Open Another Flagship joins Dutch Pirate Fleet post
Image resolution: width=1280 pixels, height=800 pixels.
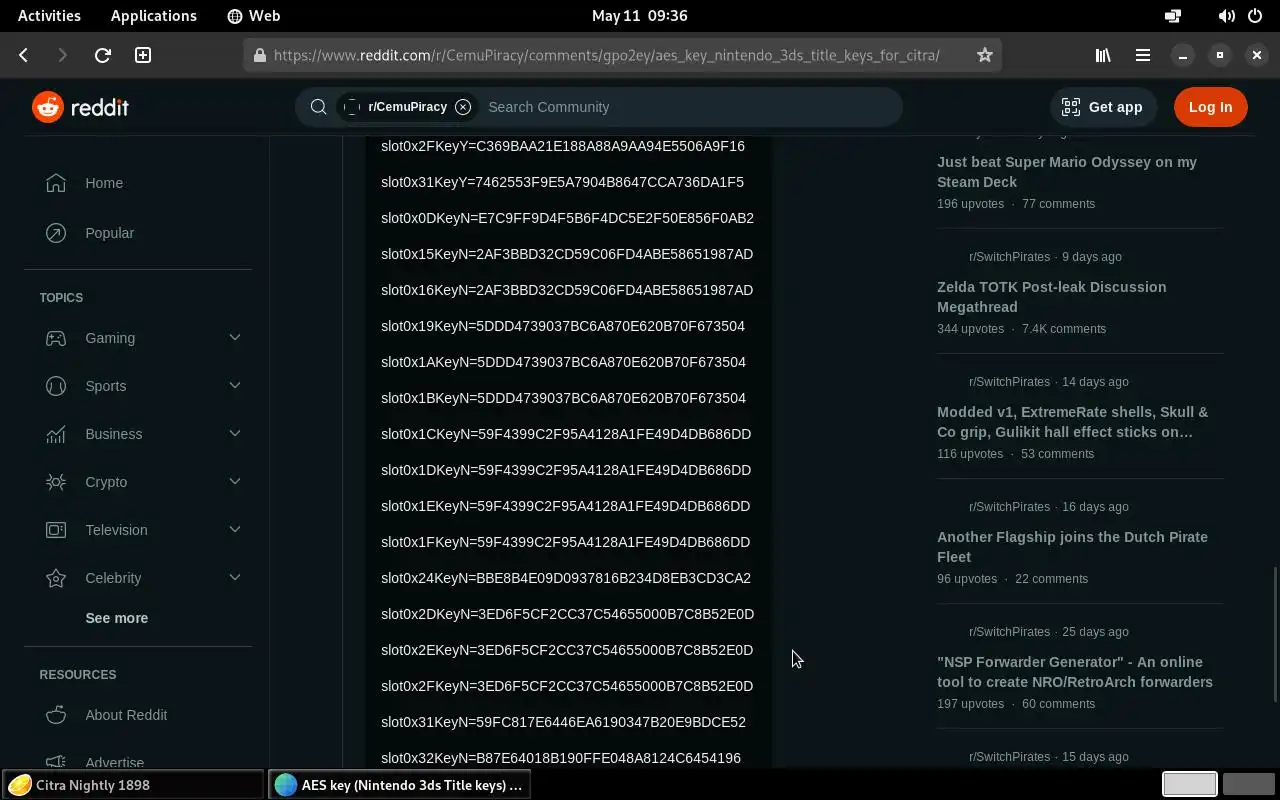coord(1072,547)
